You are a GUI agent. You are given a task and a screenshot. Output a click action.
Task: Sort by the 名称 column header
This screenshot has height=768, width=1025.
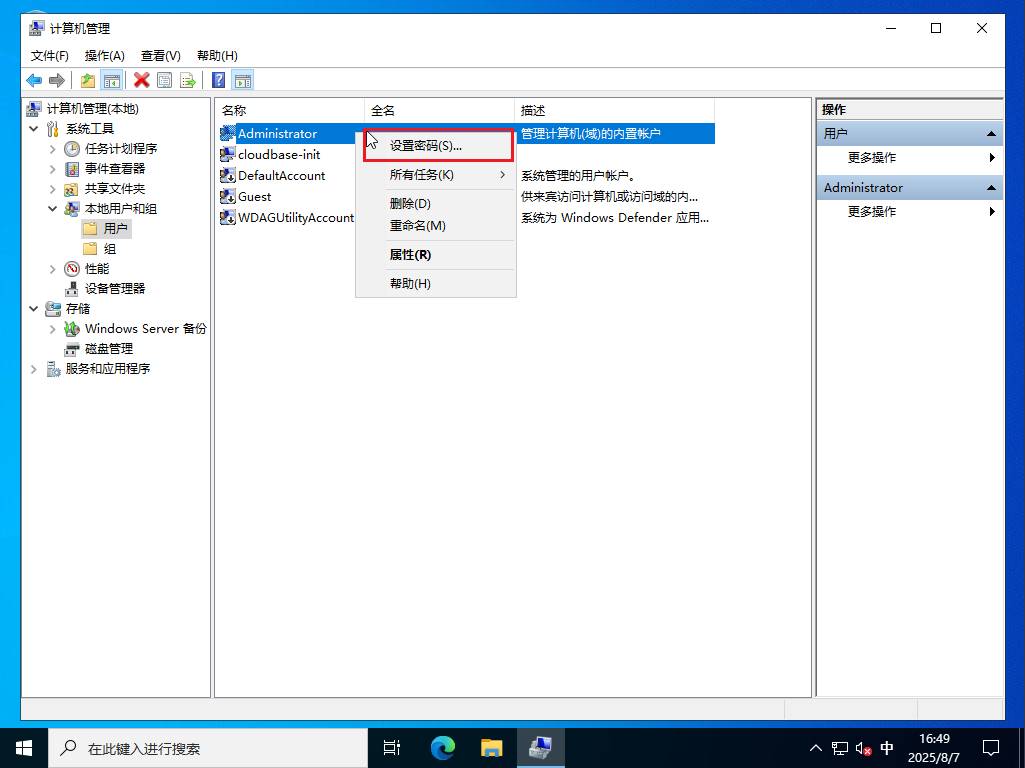tap(290, 110)
